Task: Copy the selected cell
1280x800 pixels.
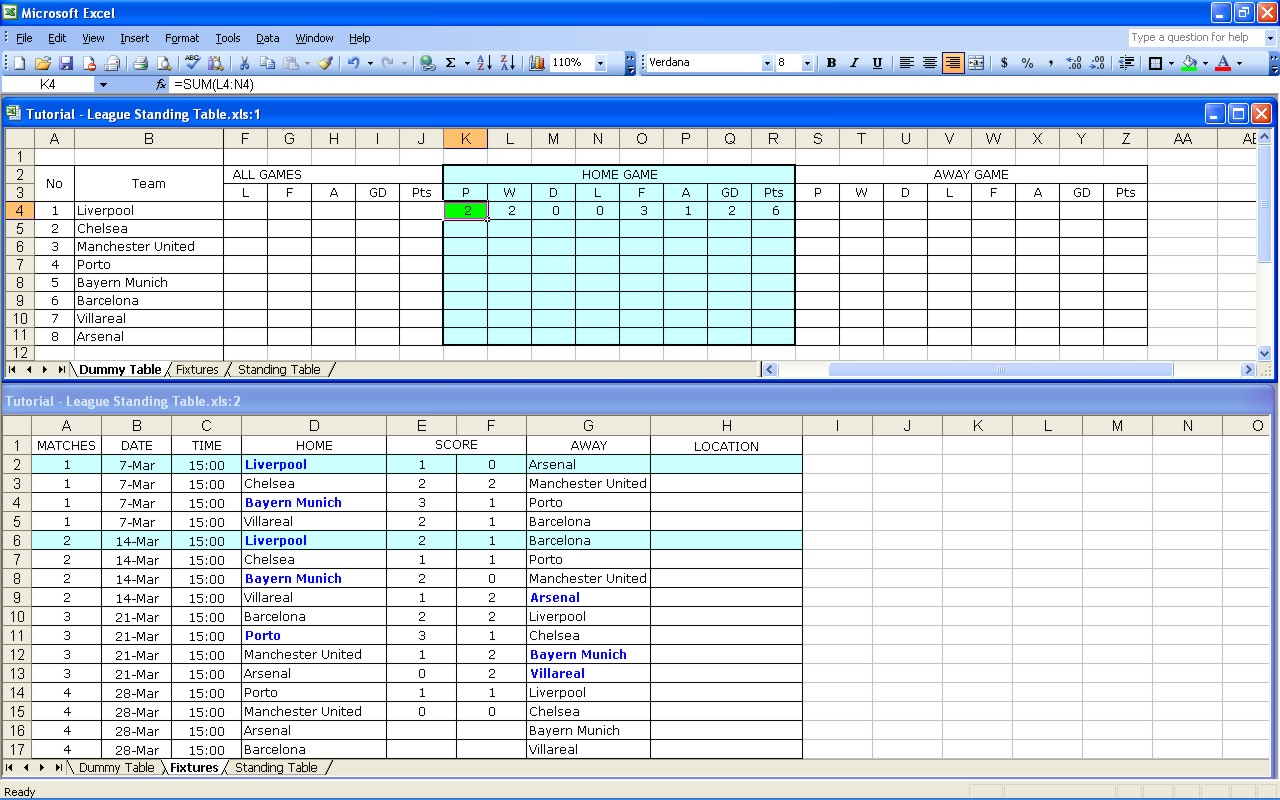Action: coord(268,63)
